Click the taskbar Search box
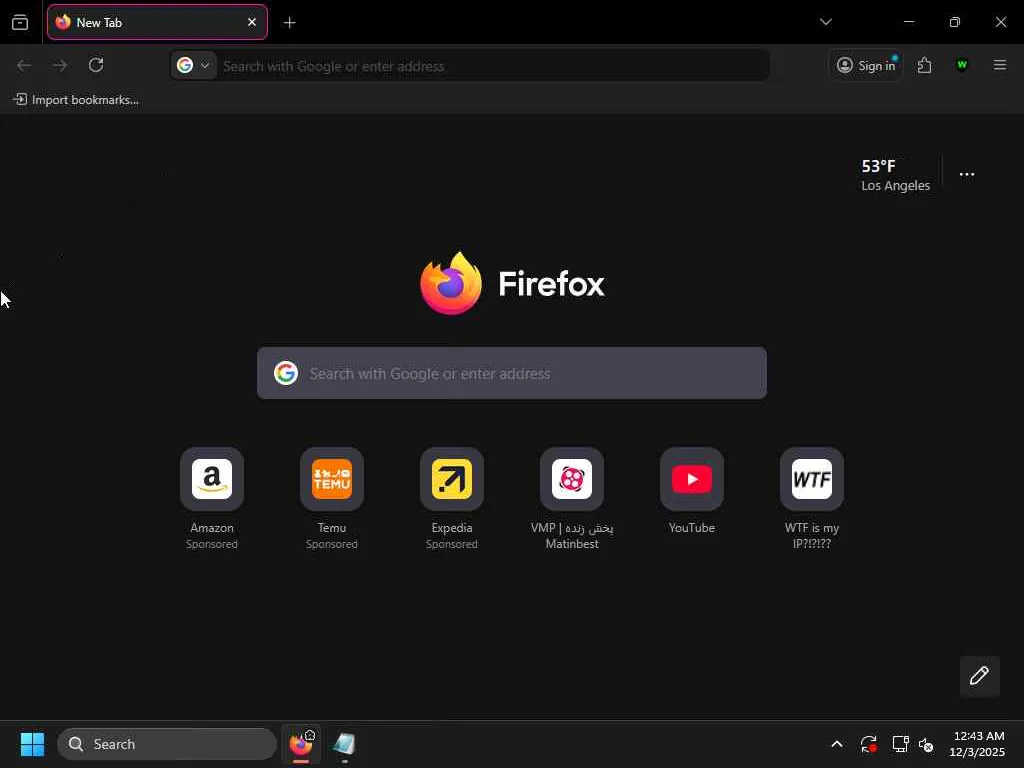 [167, 744]
